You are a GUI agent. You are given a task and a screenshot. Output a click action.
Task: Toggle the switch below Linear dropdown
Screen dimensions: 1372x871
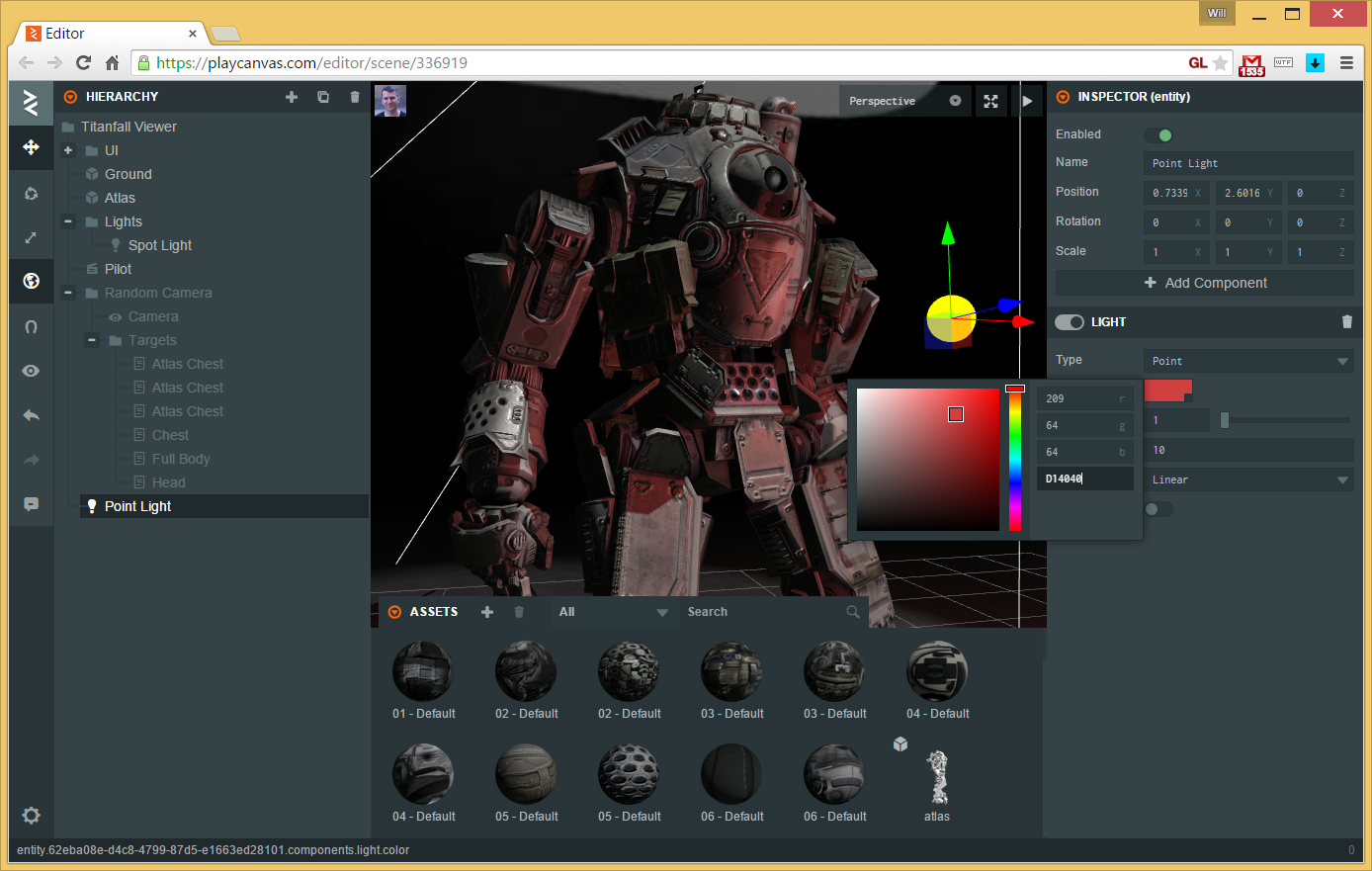(x=1158, y=509)
